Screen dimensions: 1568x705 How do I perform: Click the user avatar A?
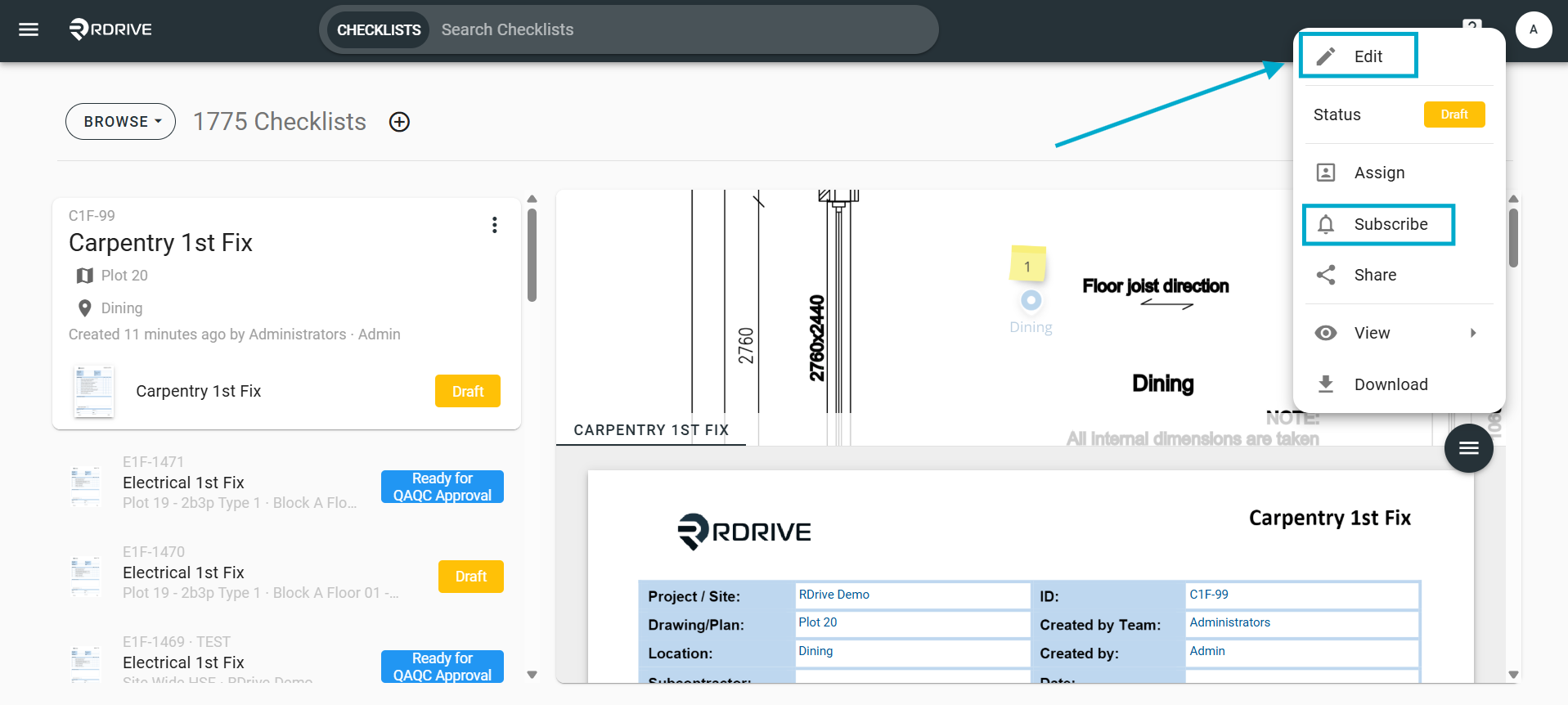tap(1533, 29)
